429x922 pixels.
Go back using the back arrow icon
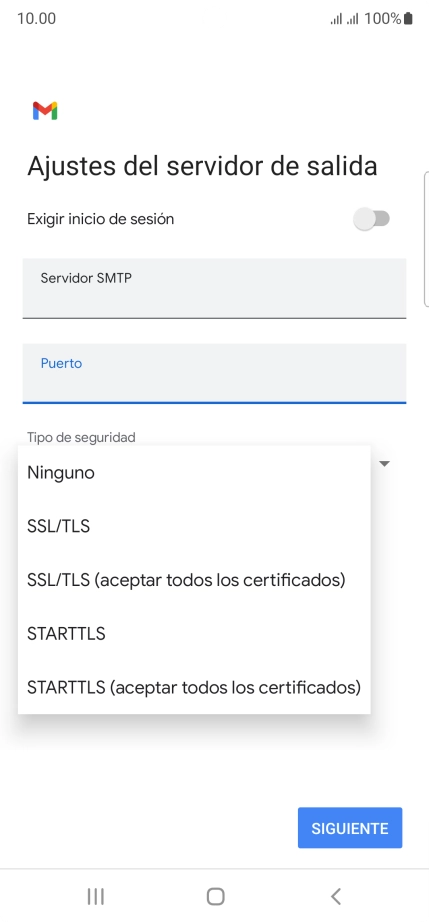tap(336, 896)
